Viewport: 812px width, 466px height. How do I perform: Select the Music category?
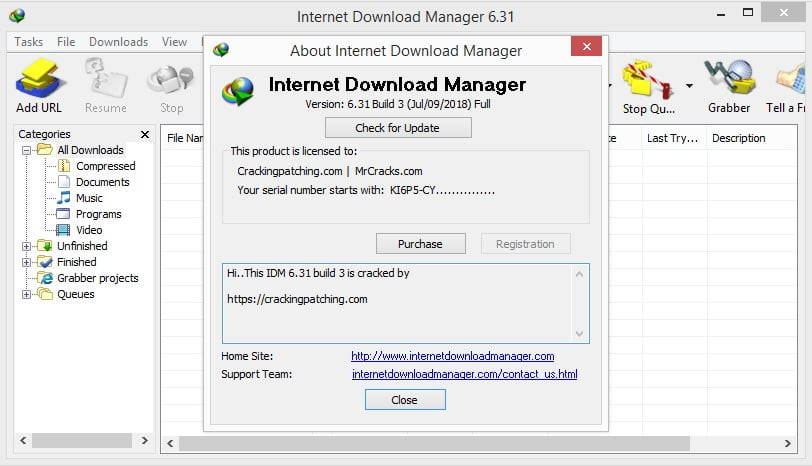(x=89, y=198)
